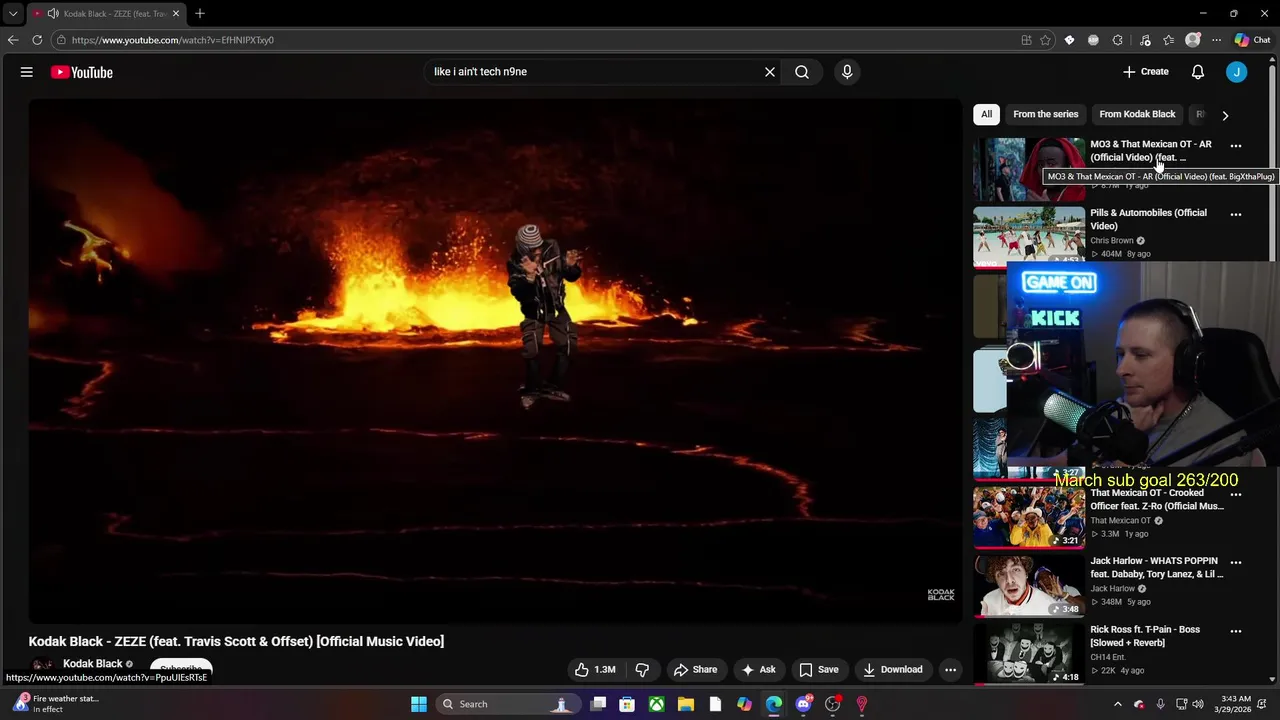Switch to the Kodak Black ZEZE browser tab
The width and height of the screenshot is (1280, 720).
coord(106,13)
